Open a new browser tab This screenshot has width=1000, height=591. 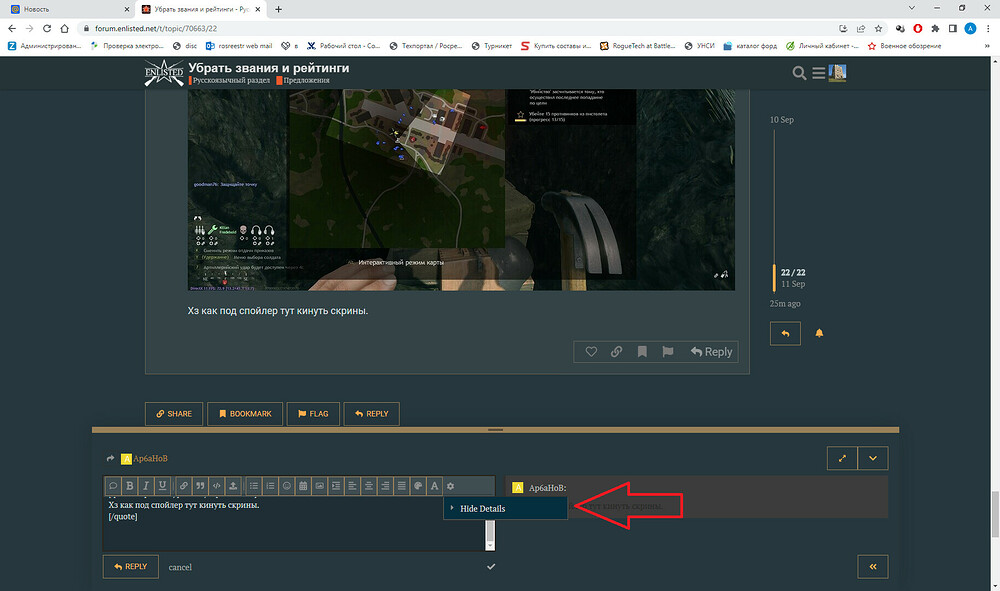click(x=278, y=9)
